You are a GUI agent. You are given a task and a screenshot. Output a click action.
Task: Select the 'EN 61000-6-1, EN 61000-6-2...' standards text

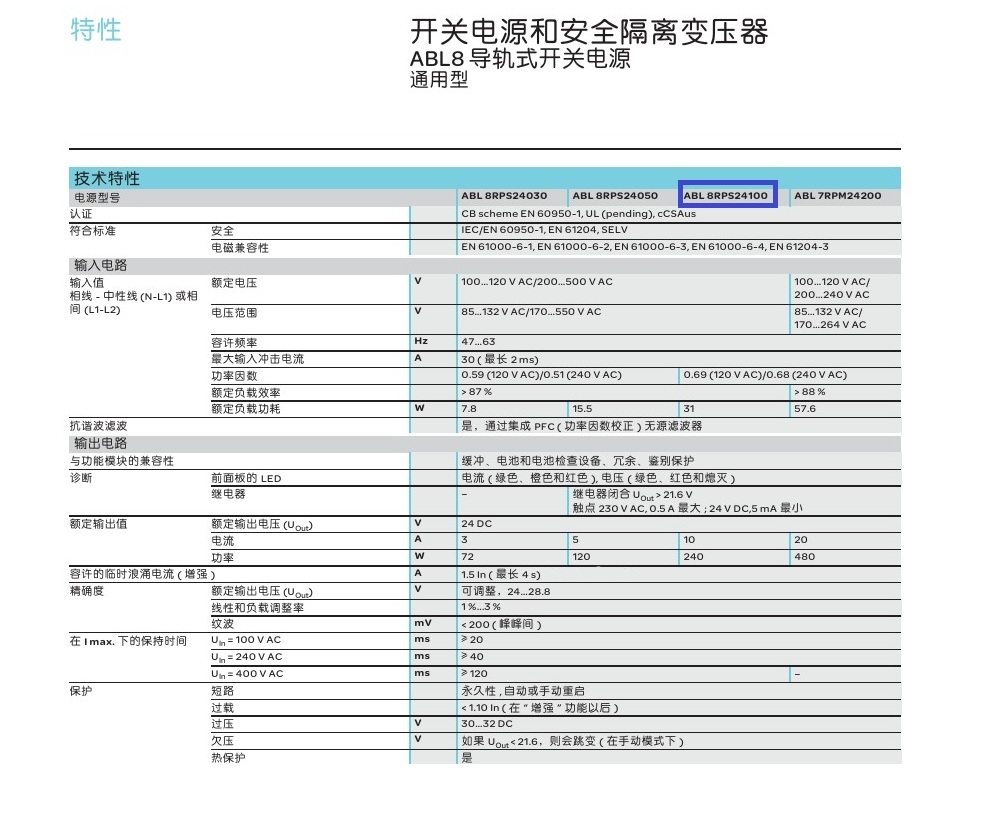[645, 247]
